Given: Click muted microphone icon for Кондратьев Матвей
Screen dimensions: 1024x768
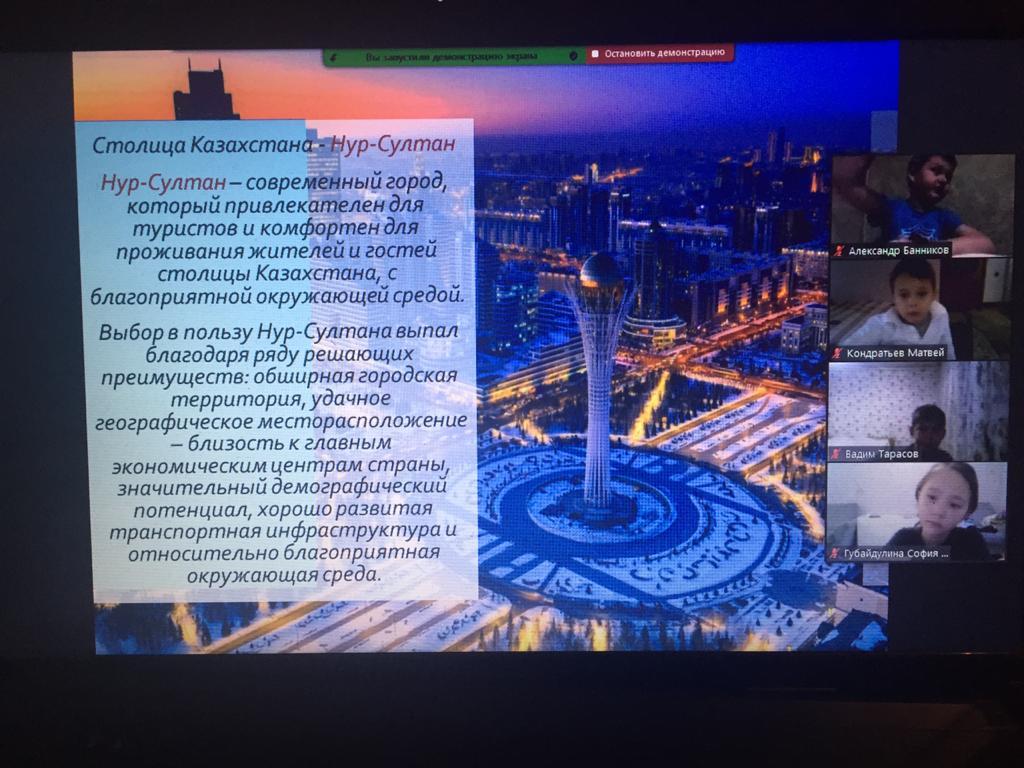Looking at the screenshot, I should click(x=838, y=353).
